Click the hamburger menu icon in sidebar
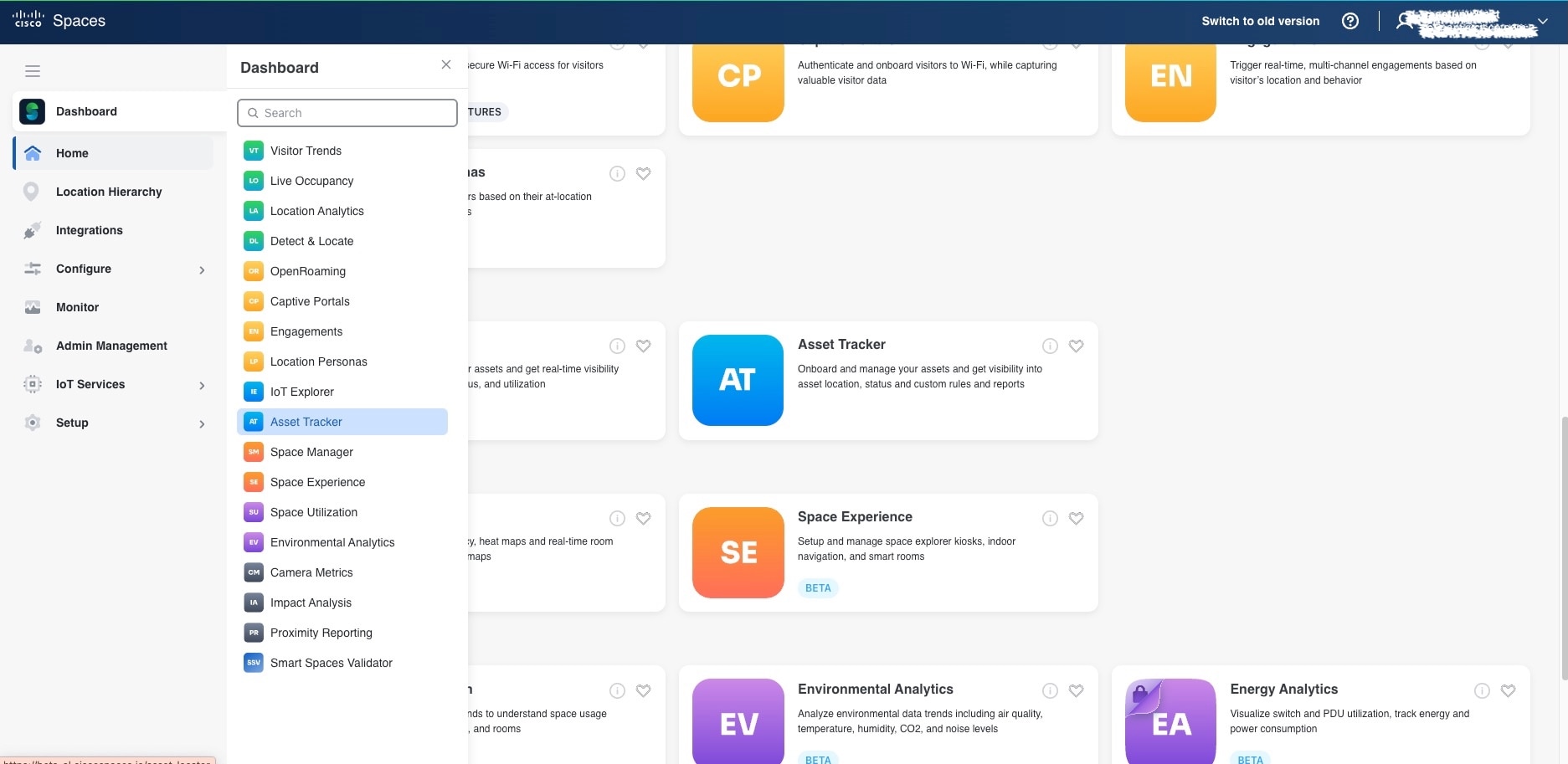The width and height of the screenshot is (1568, 764). coord(33,71)
